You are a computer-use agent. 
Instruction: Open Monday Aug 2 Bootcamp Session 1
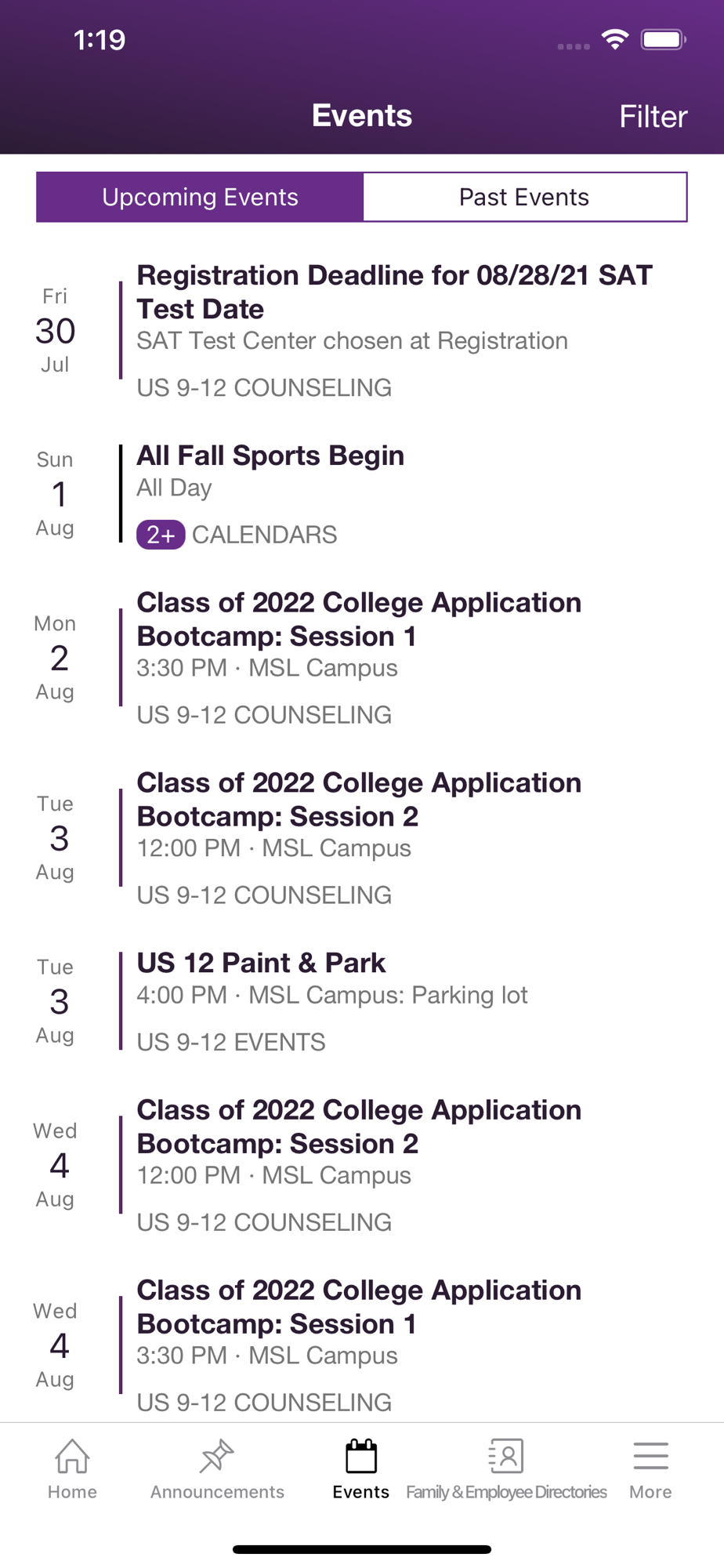click(359, 619)
